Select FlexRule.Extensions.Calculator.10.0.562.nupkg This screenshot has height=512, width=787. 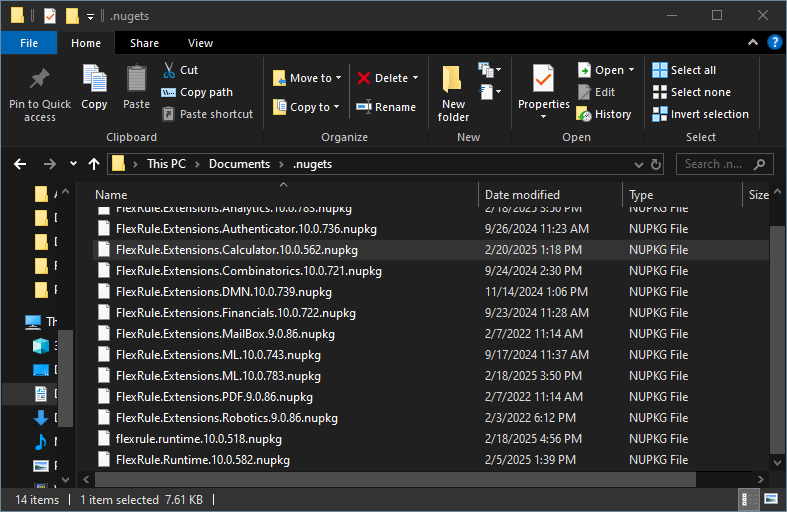click(x=431, y=250)
